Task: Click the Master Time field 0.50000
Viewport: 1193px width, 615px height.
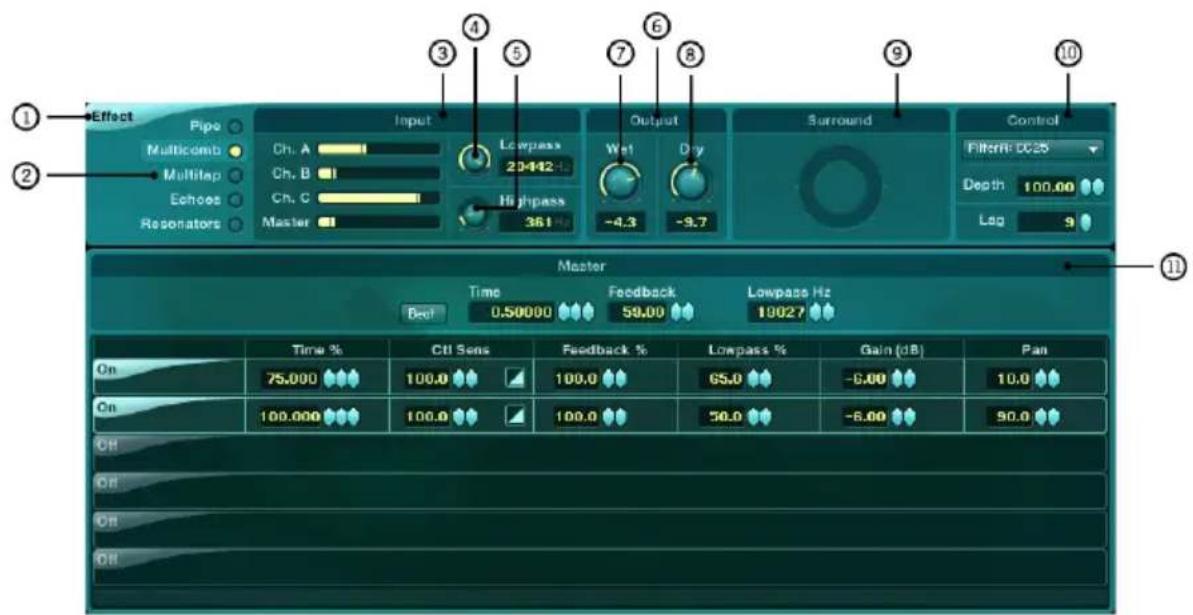Action: (511, 312)
